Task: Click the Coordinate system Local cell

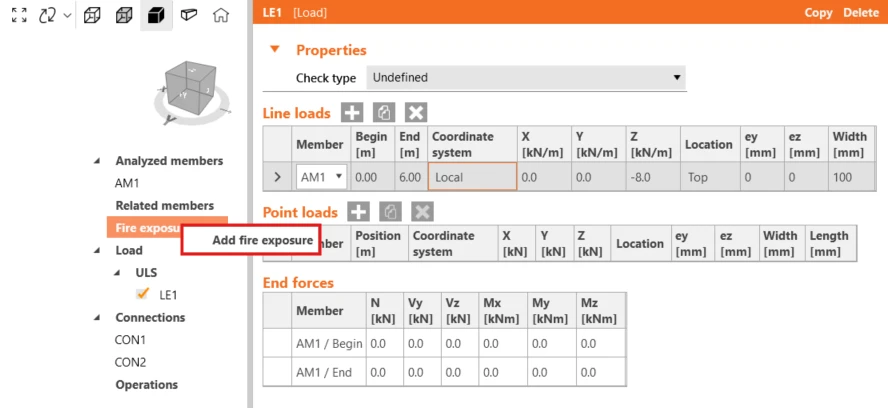Action: click(472, 177)
